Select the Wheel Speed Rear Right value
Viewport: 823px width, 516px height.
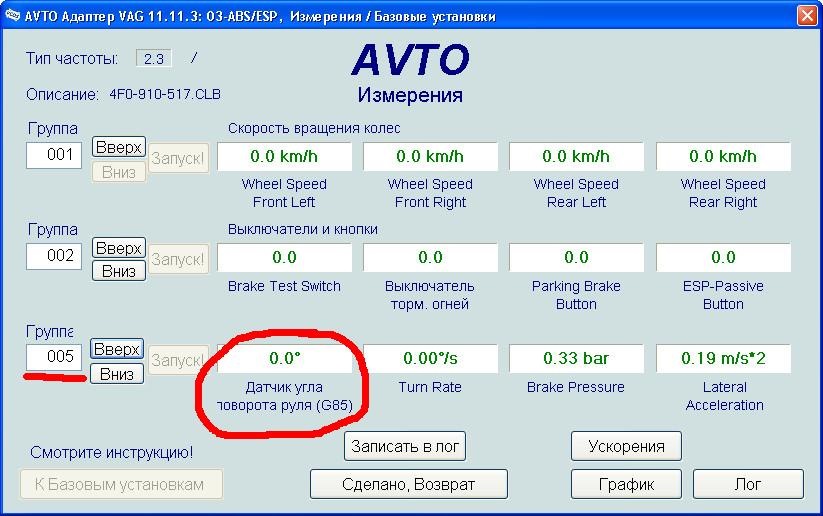click(723, 156)
